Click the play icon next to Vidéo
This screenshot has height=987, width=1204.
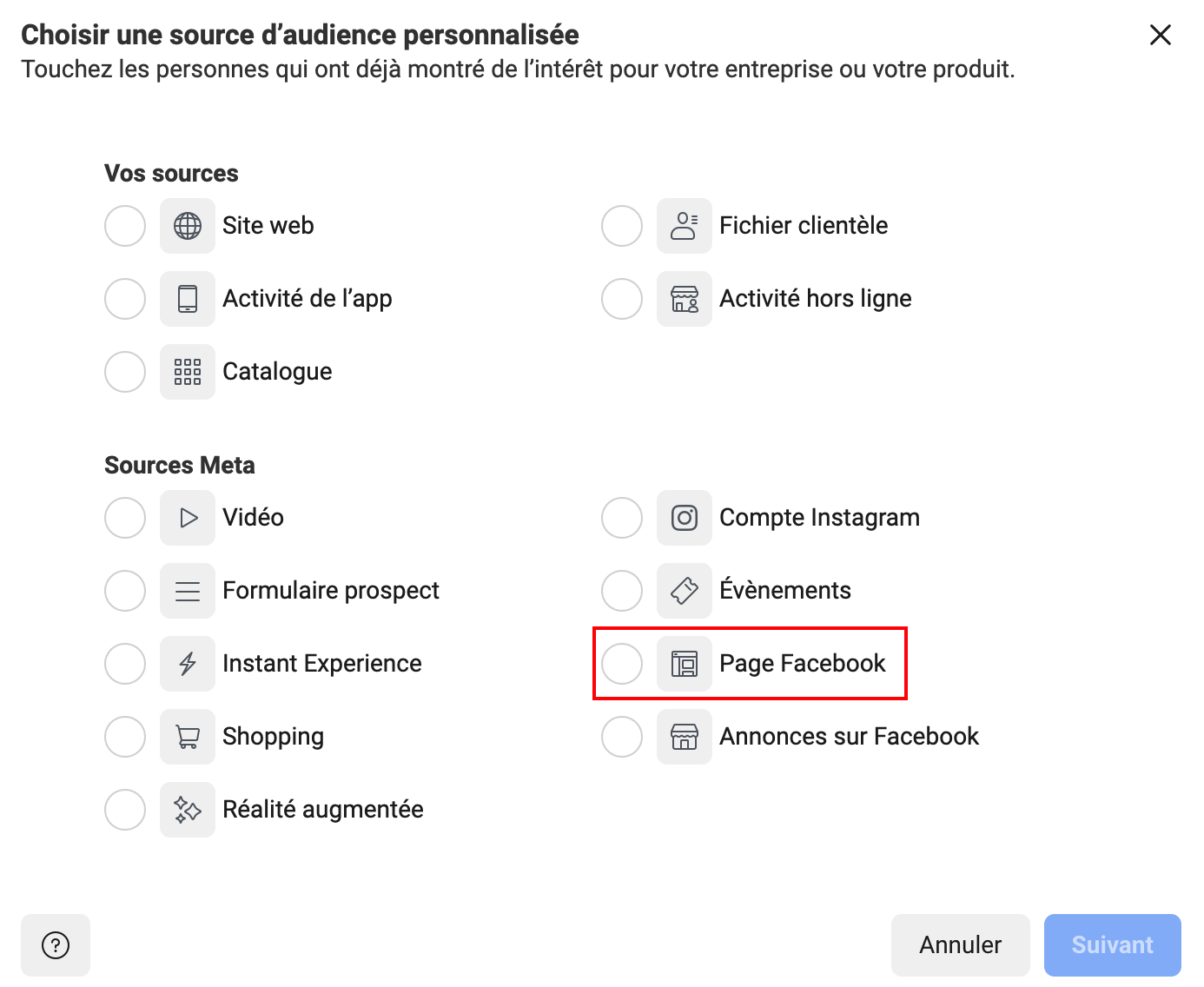point(188,518)
